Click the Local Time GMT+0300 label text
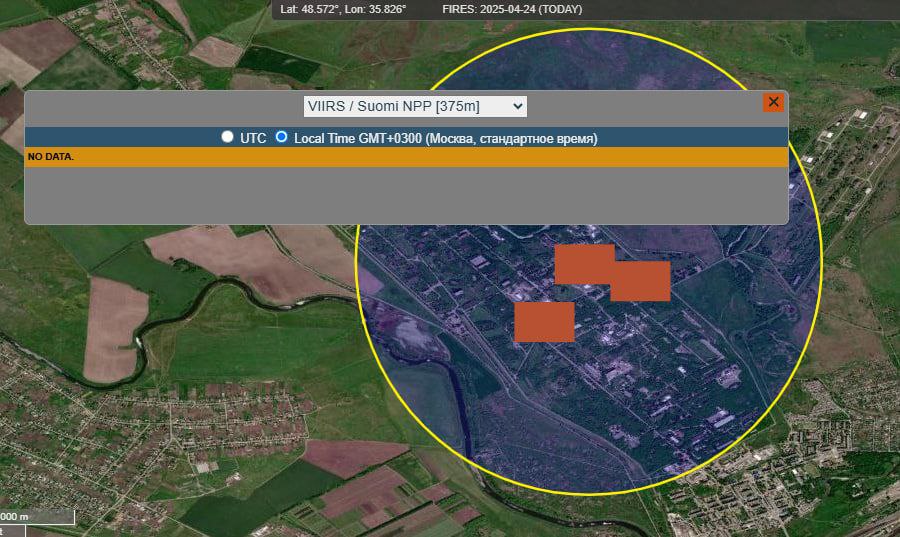Screen dimensions: 900x537 [446, 138]
